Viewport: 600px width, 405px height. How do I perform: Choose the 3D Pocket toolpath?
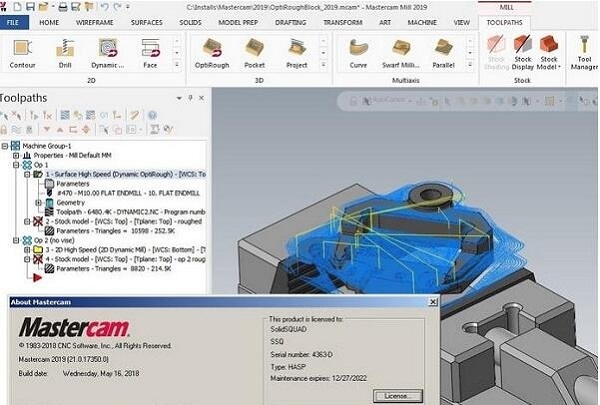(x=254, y=54)
